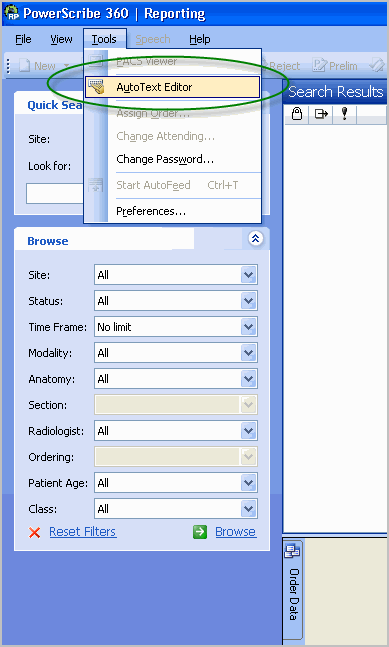Click the Browse link
The image size is (389, 647).
[x=236, y=531]
